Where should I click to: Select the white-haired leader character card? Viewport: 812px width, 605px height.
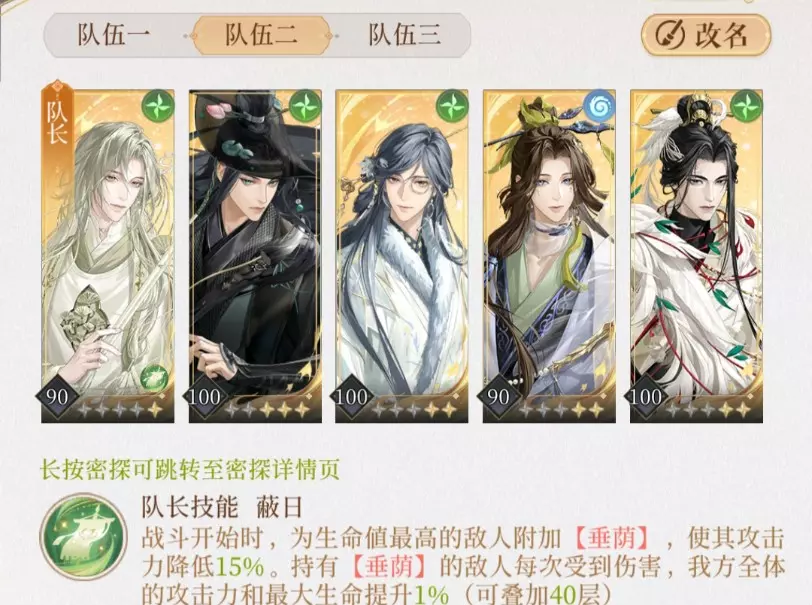[108, 256]
